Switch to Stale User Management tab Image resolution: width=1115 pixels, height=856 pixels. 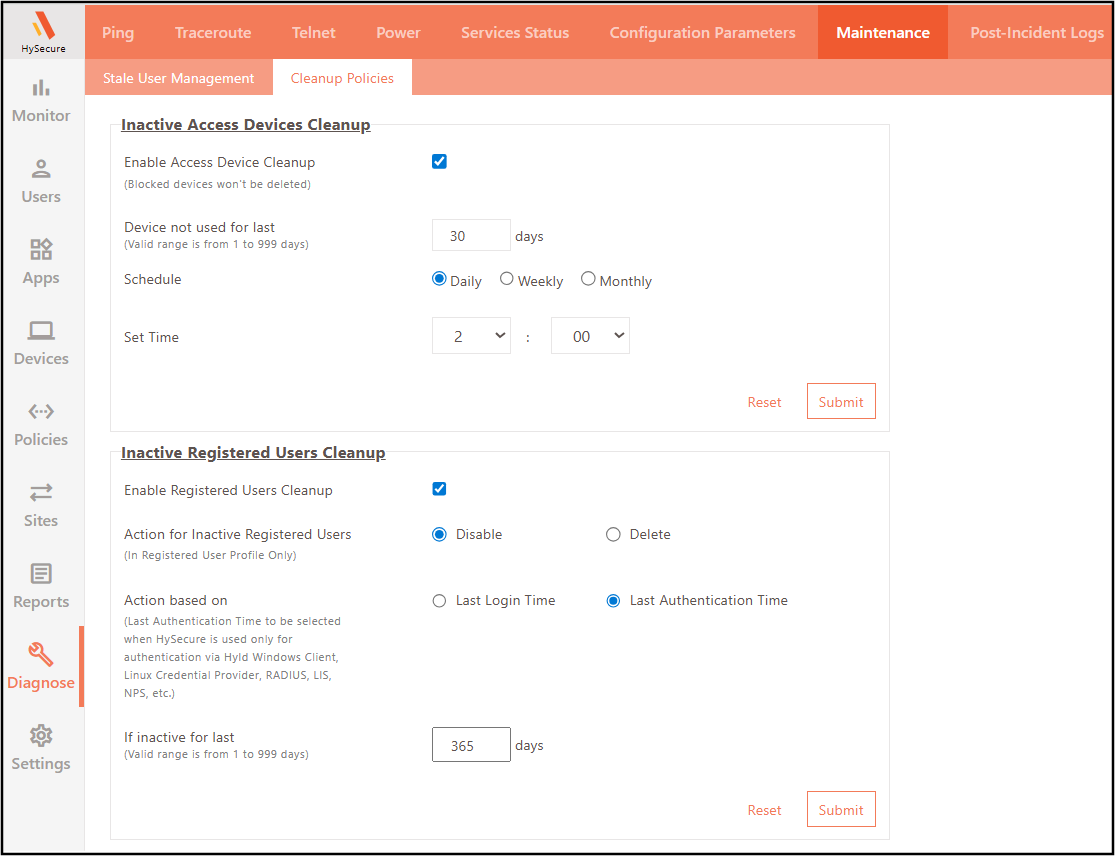[179, 78]
